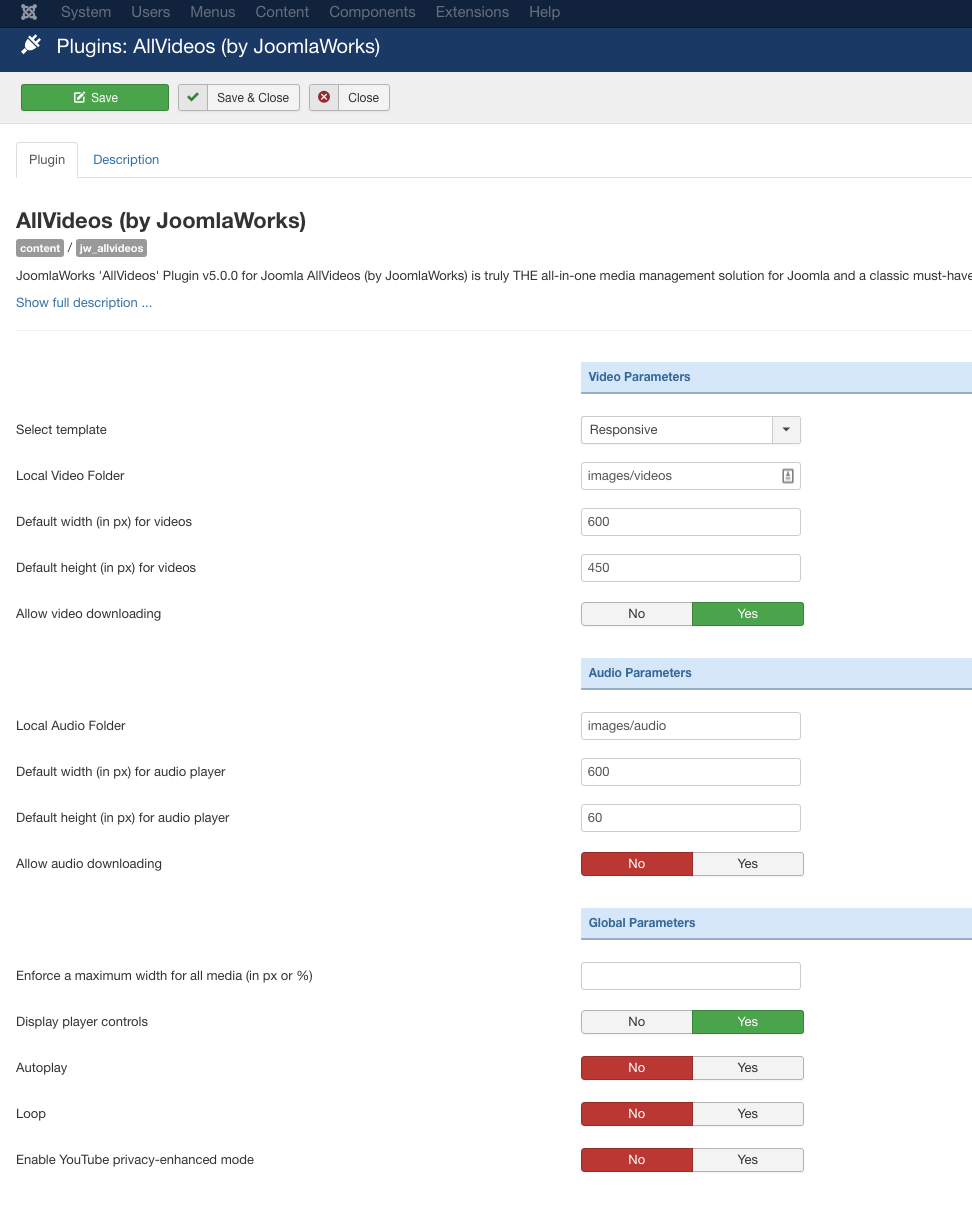
Task: Click the plug icon beside Plugins title
Action: coord(31,46)
